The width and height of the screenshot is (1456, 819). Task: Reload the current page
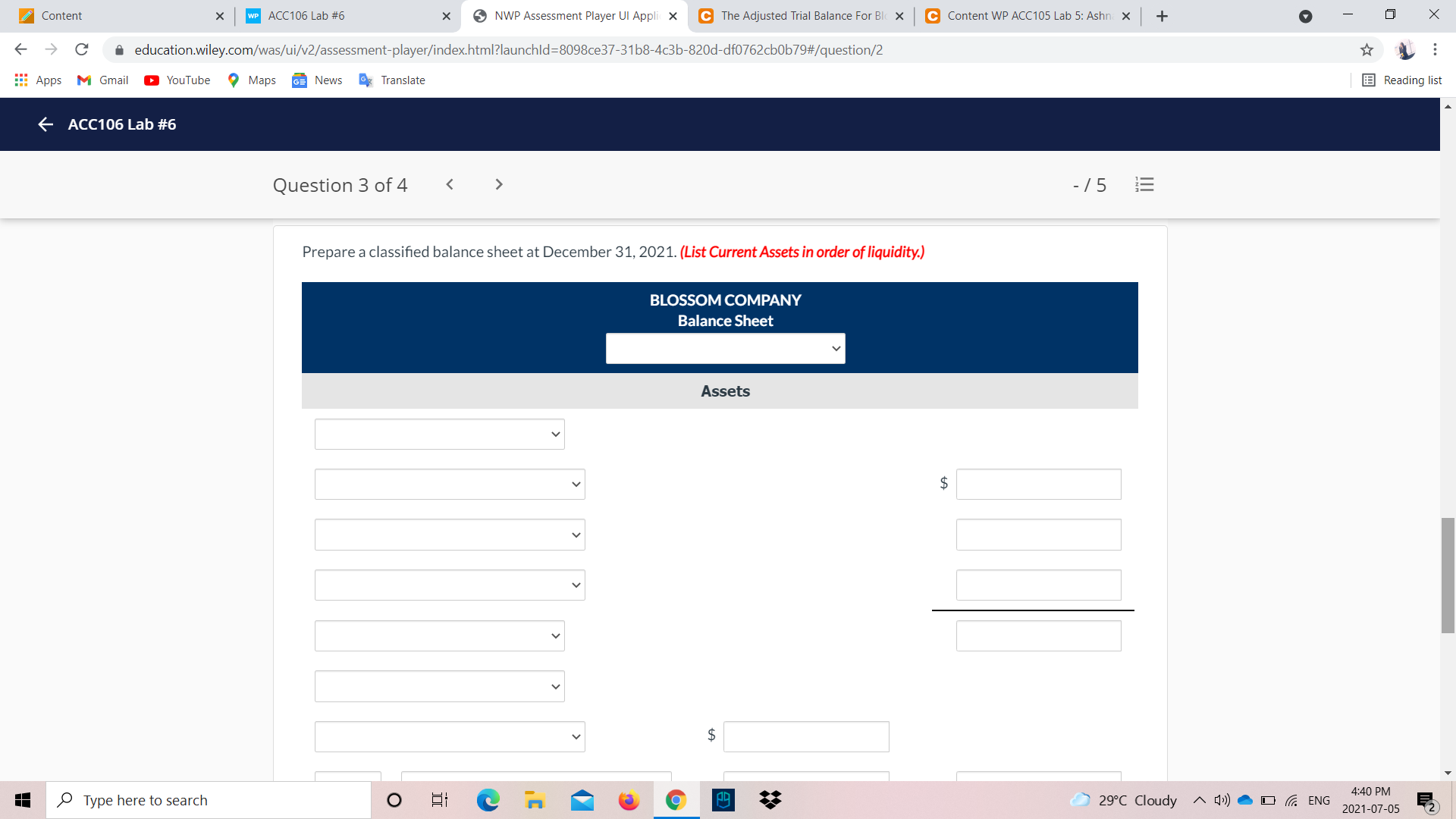point(82,50)
